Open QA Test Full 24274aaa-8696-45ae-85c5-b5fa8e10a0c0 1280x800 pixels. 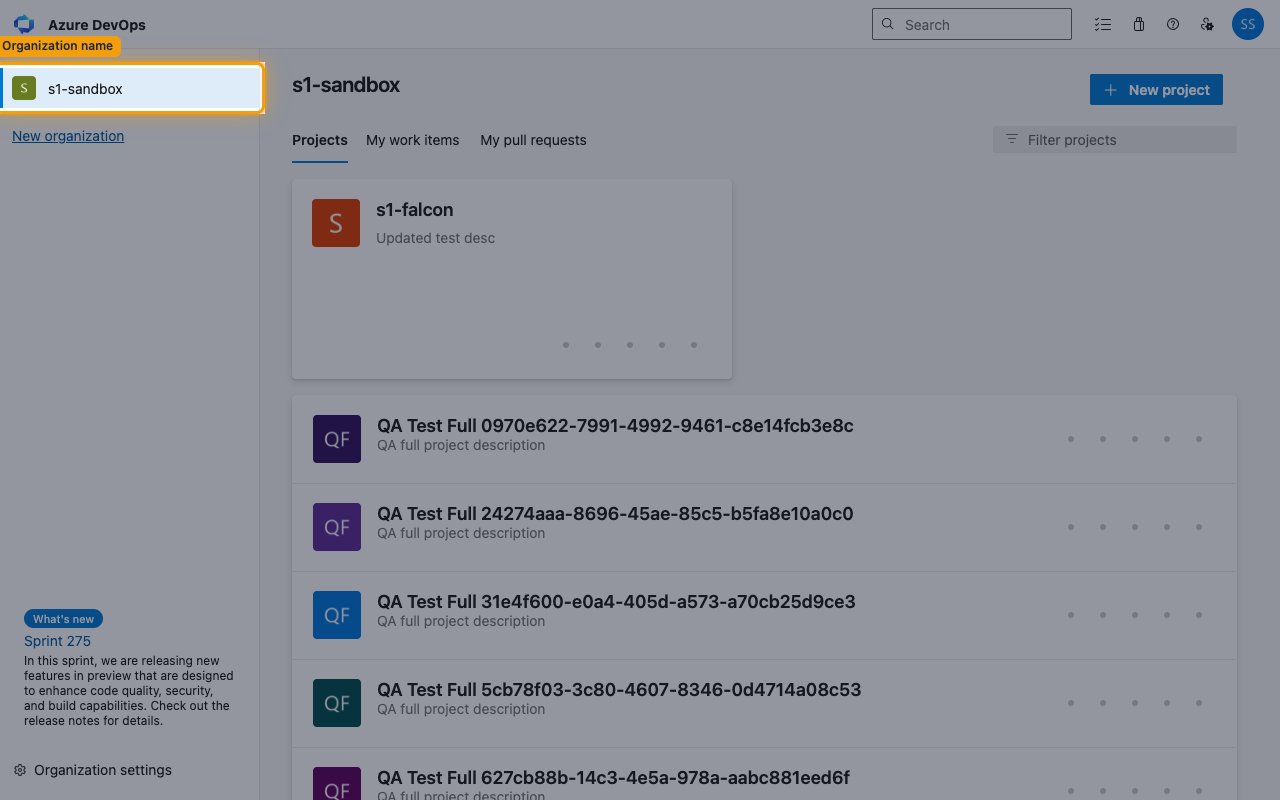tap(615, 514)
